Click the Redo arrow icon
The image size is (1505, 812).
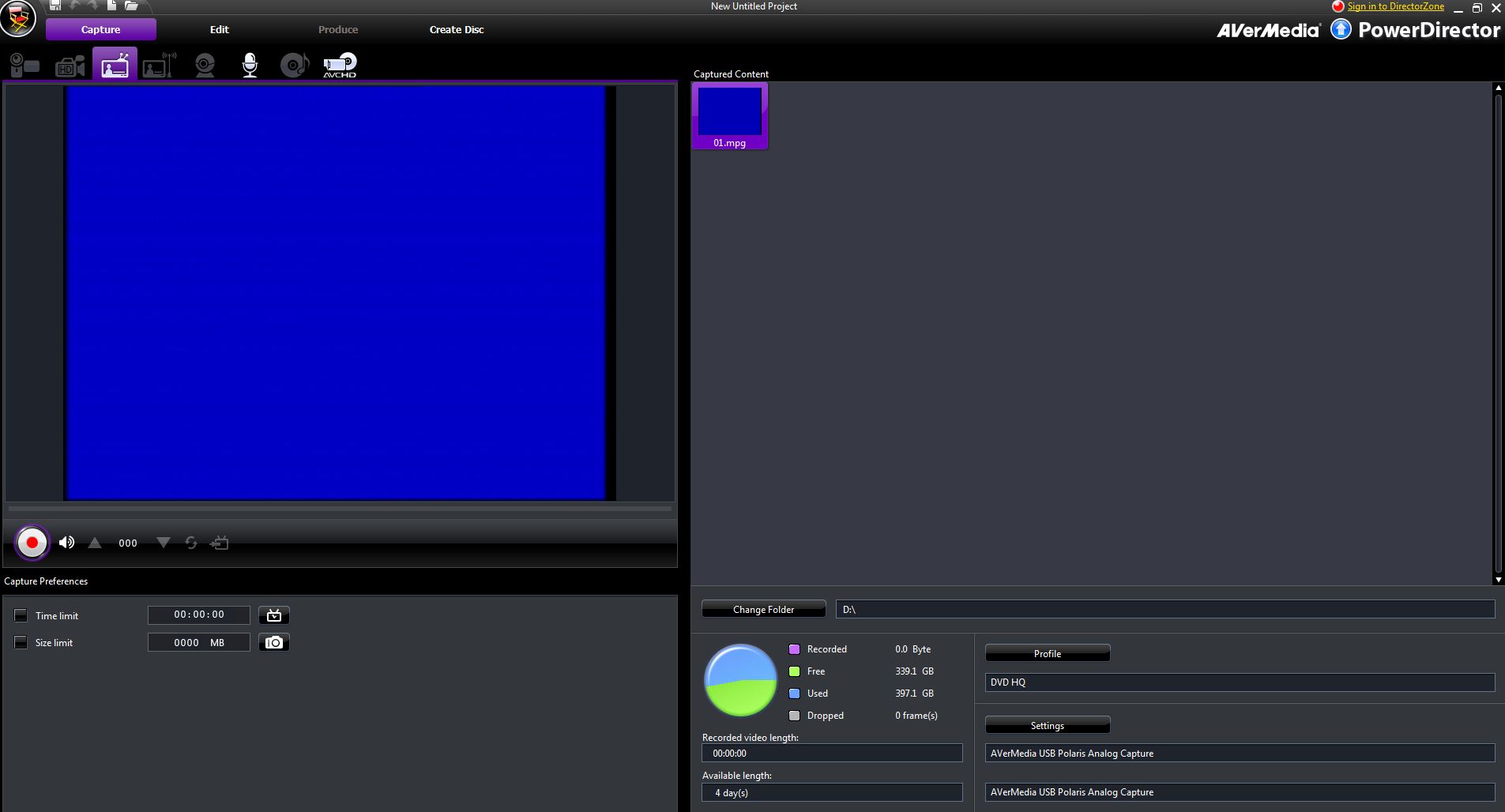pos(93,6)
